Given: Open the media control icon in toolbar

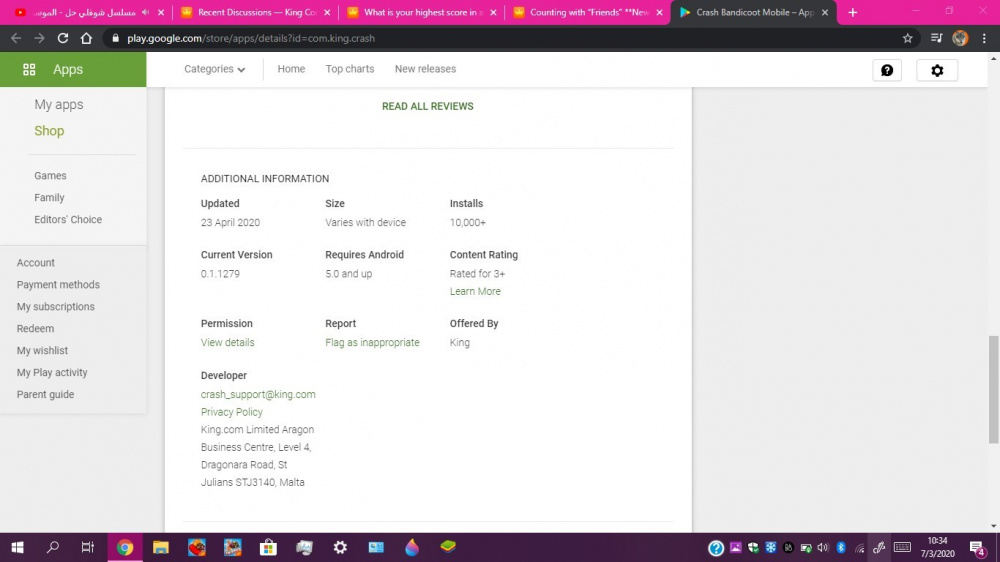Looking at the screenshot, I should click(x=936, y=38).
